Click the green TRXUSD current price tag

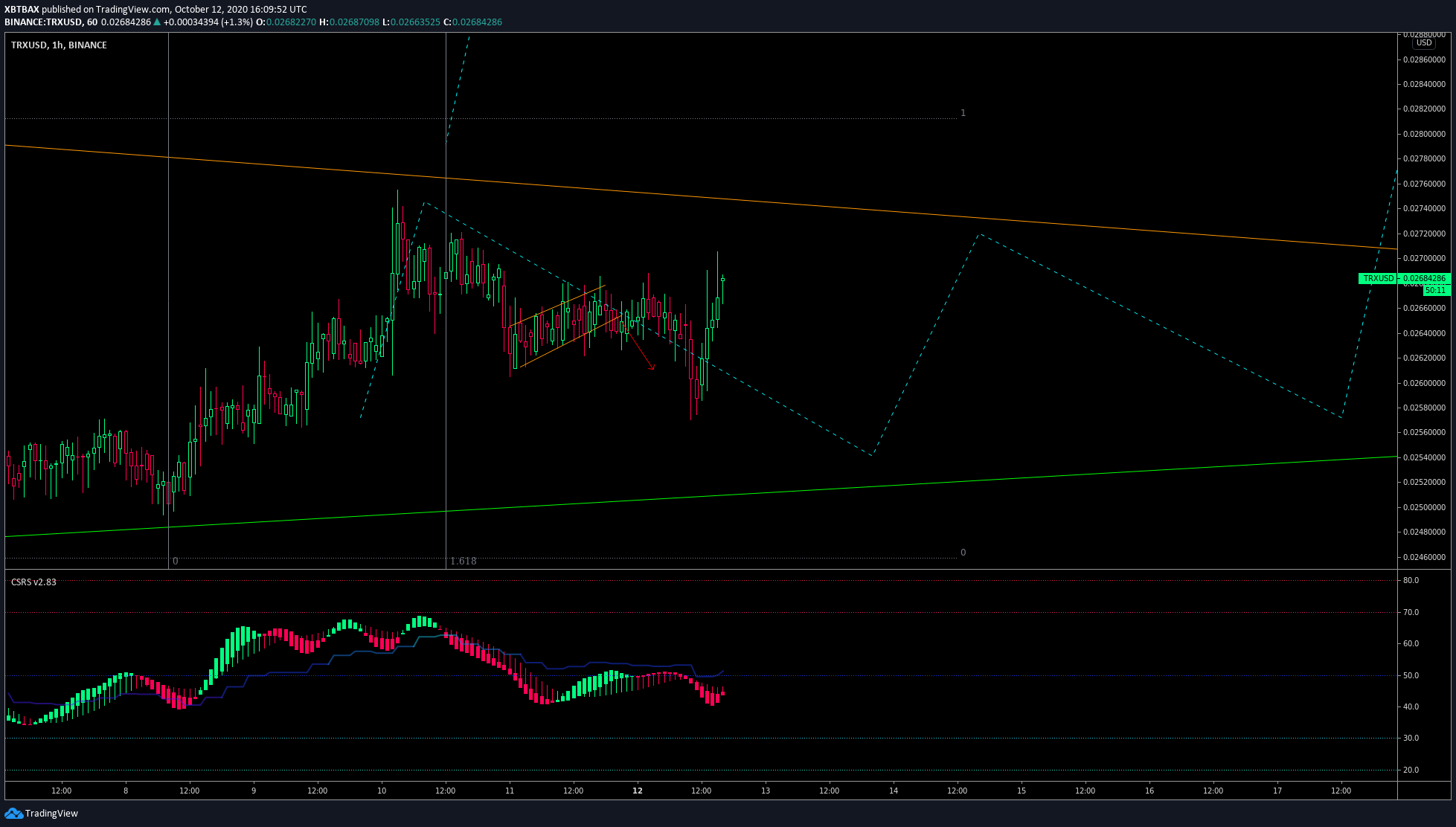coord(1403,278)
